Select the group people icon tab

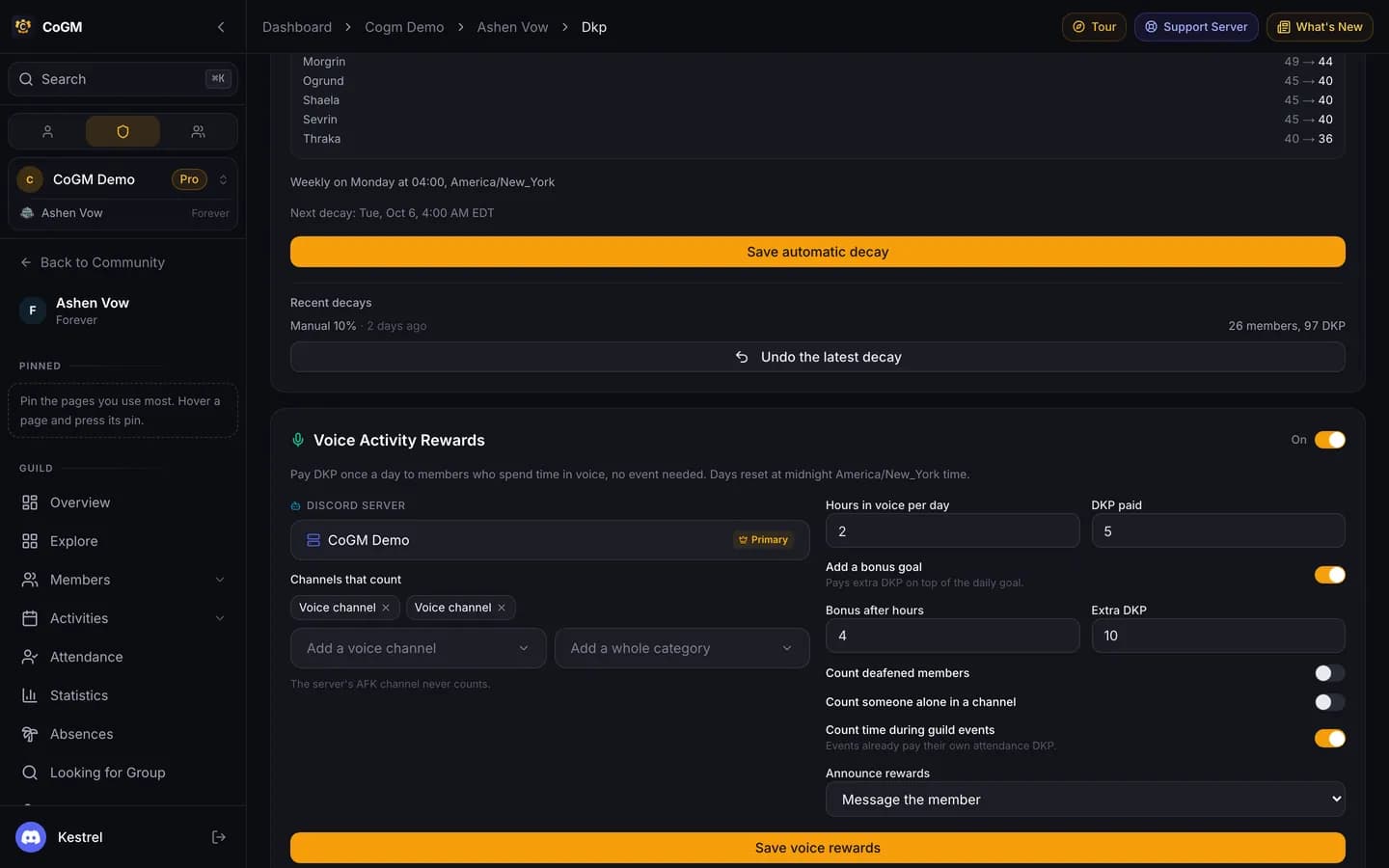click(x=198, y=131)
